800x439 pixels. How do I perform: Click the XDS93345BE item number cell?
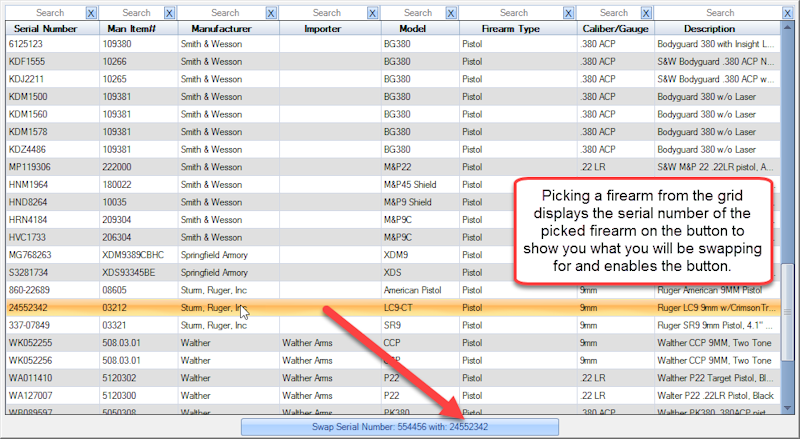[139, 273]
